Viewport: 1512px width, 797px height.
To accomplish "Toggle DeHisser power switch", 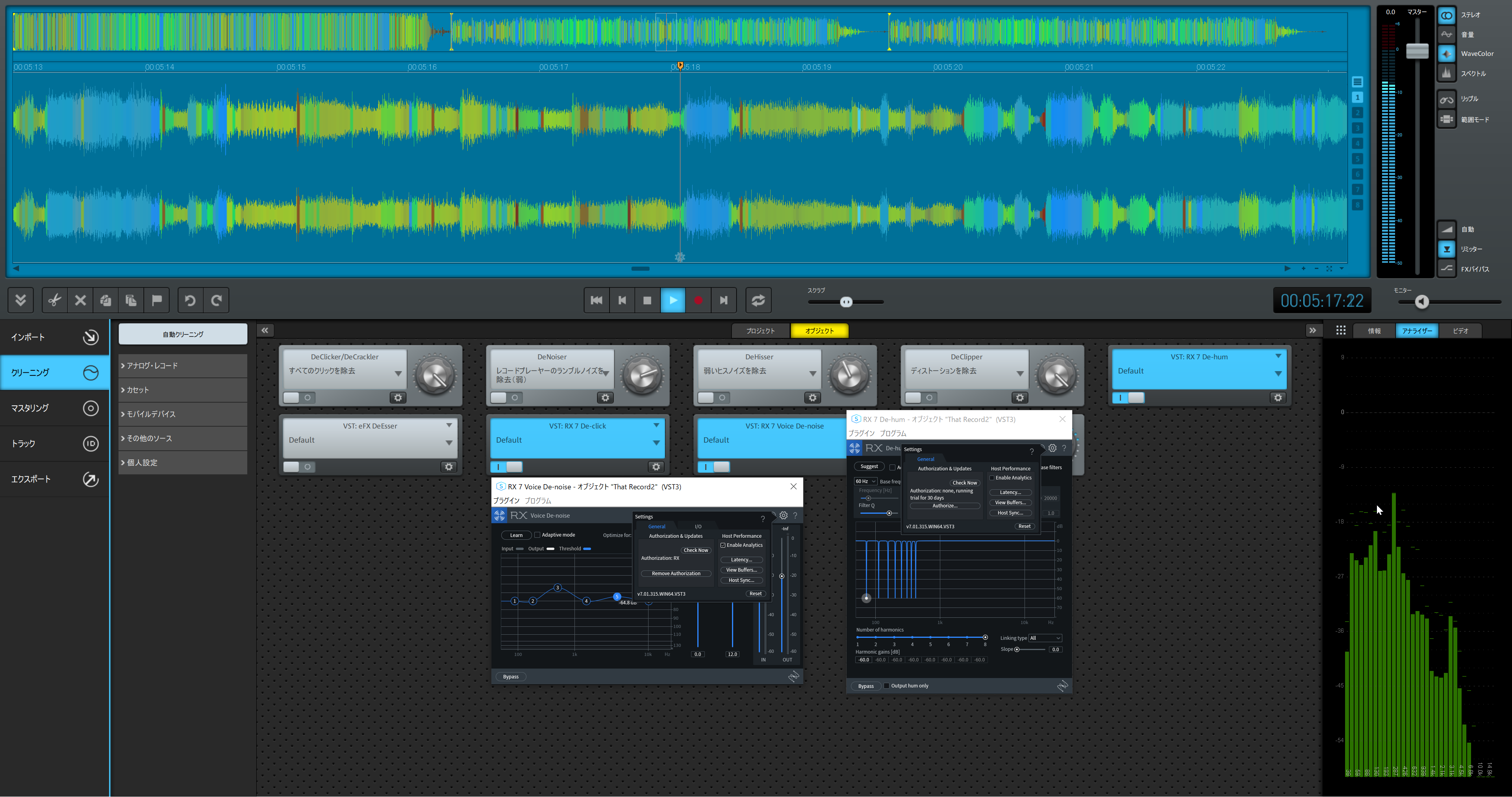I will click(x=714, y=398).
